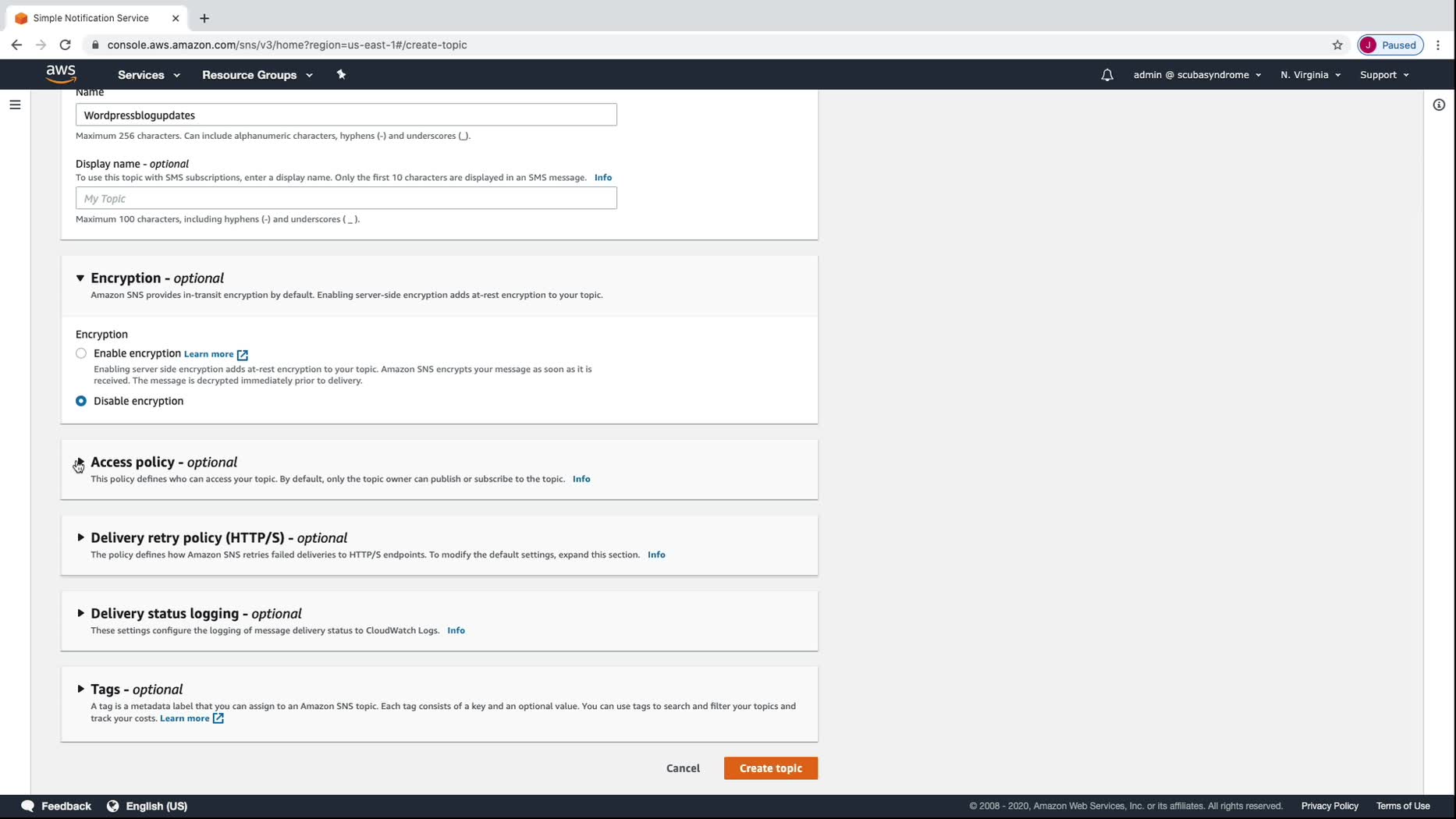Click the Display name input field

(x=346, y=198)
